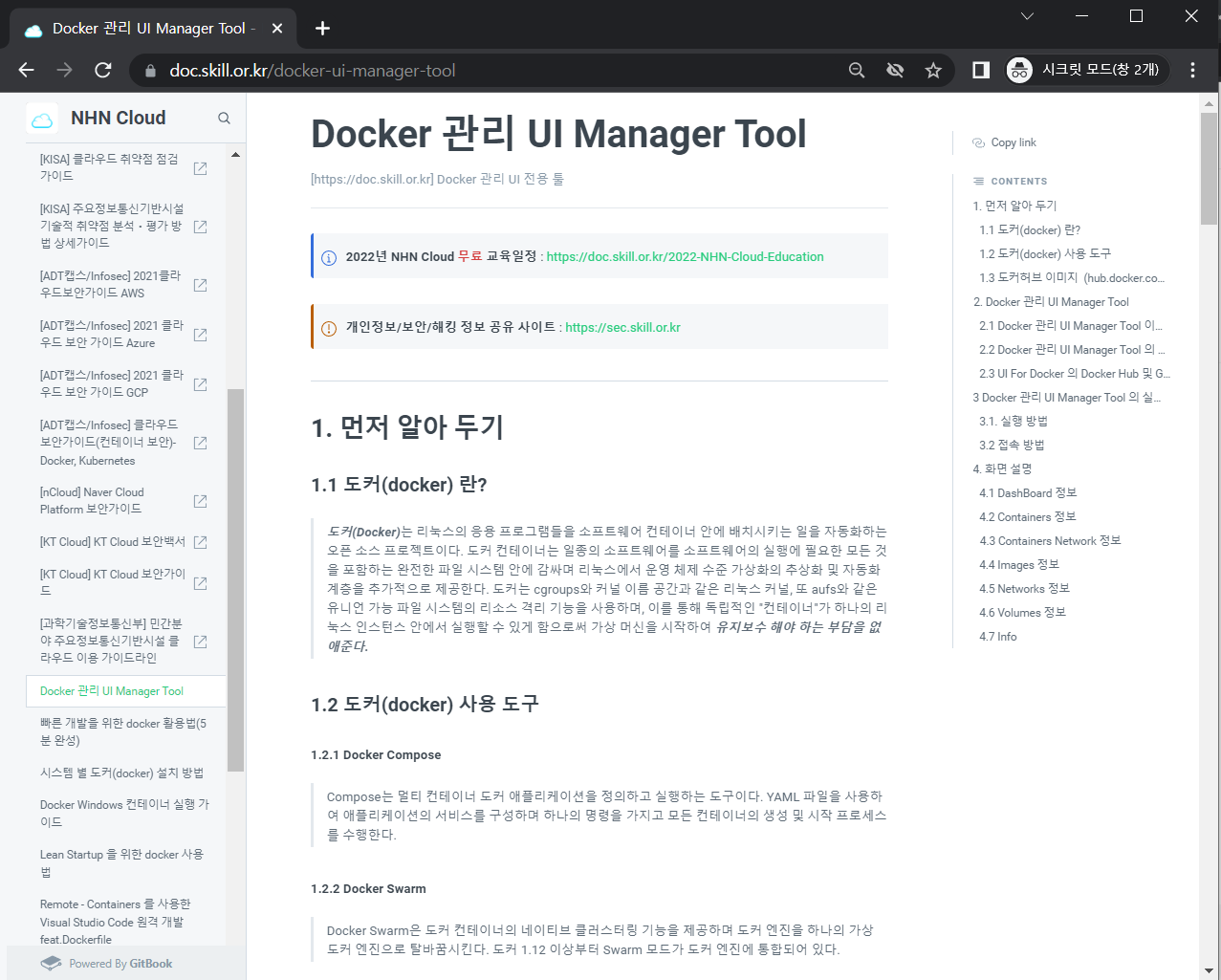Screen dimensions: 1221x980
Task: Click the NHN Cloud logo icon
Action: pyautogui.click(x=42, y=119)
